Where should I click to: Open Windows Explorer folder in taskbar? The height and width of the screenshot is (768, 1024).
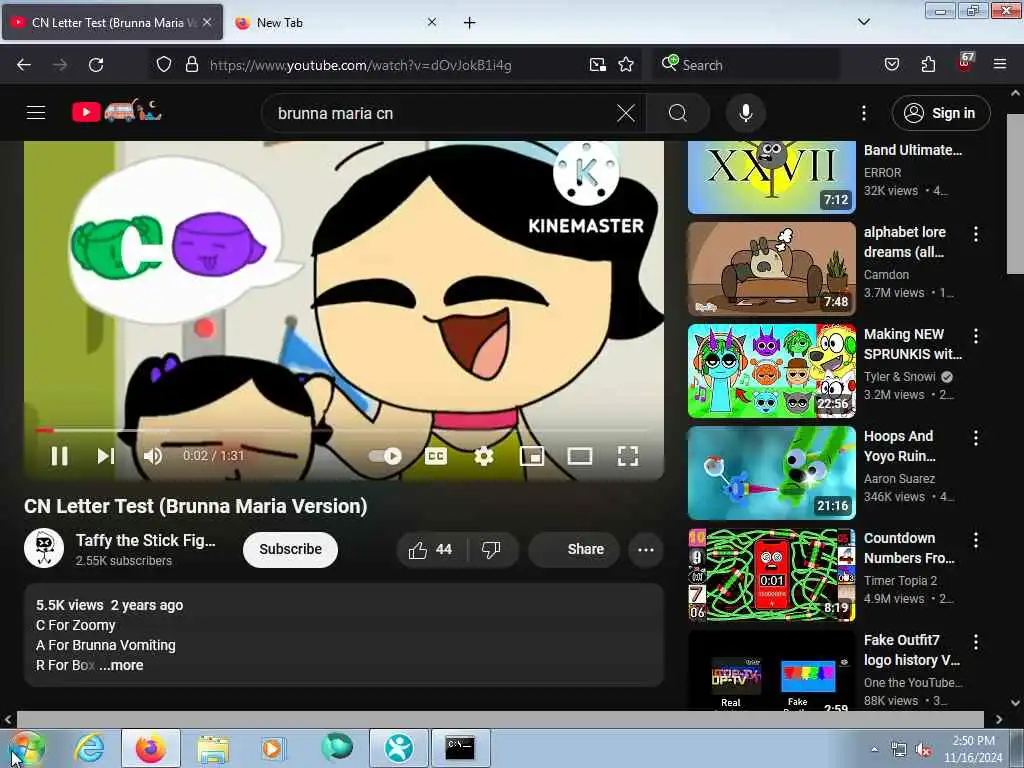[x=213, y=748]
